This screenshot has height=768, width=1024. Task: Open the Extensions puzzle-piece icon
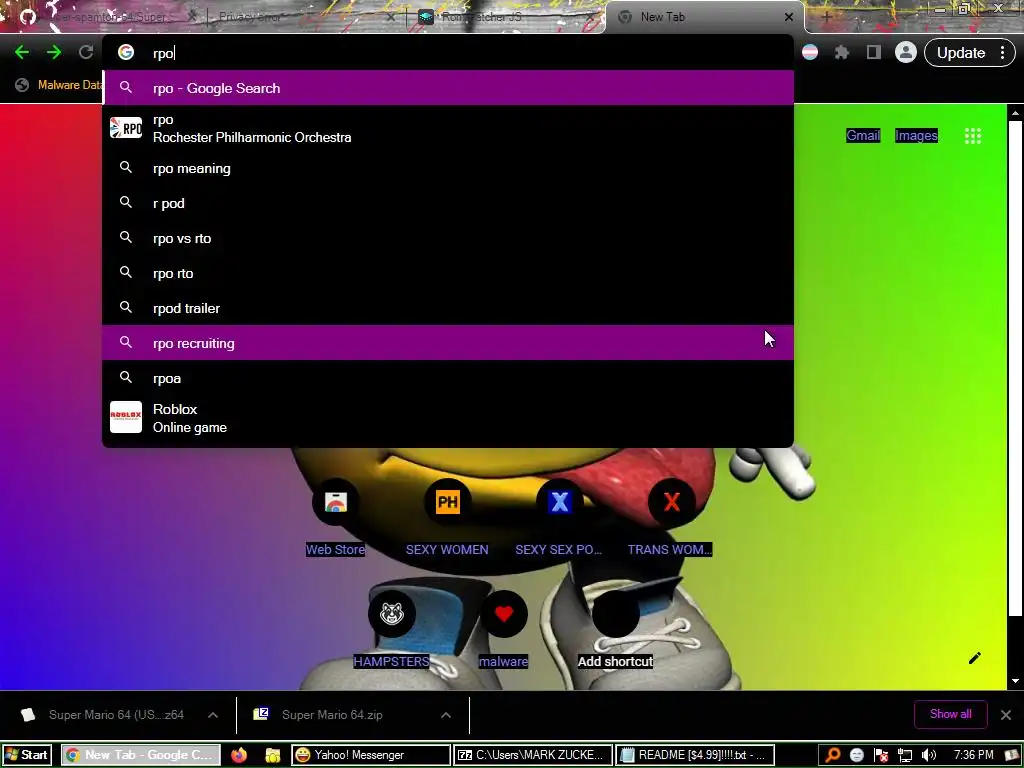tap(842, 52)
